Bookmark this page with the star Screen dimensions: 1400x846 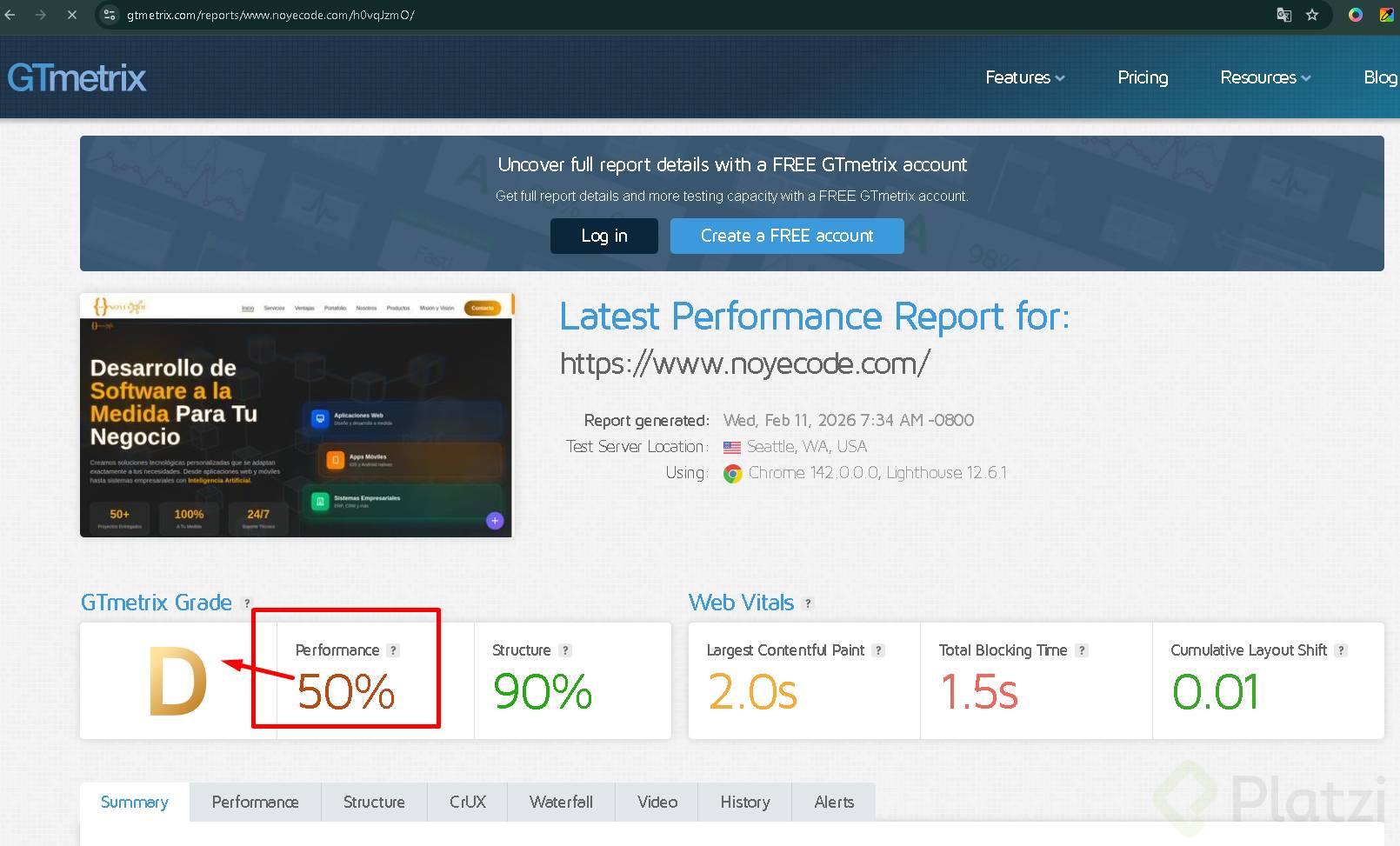point(1312,15)
